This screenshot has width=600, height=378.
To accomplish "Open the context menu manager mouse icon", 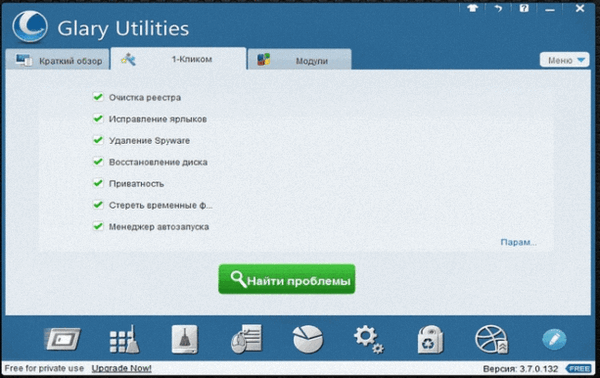I will 246,339.
